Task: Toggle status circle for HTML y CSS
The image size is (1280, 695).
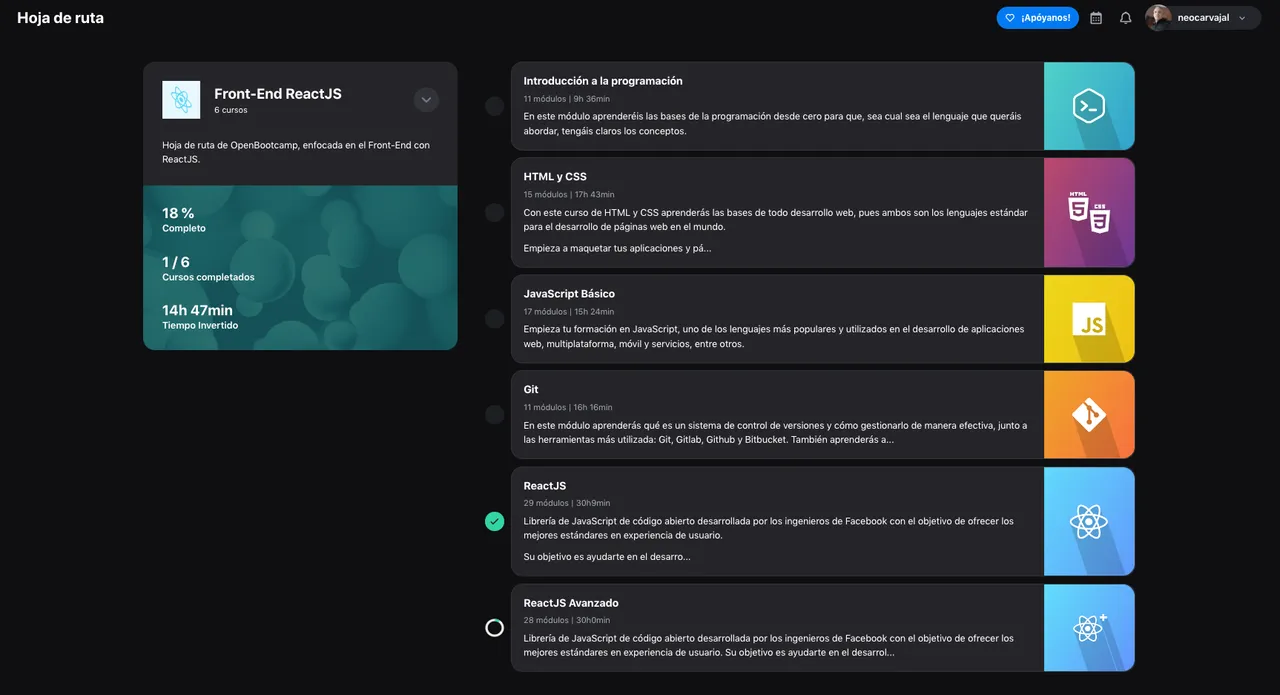Action: pos(494,212)
